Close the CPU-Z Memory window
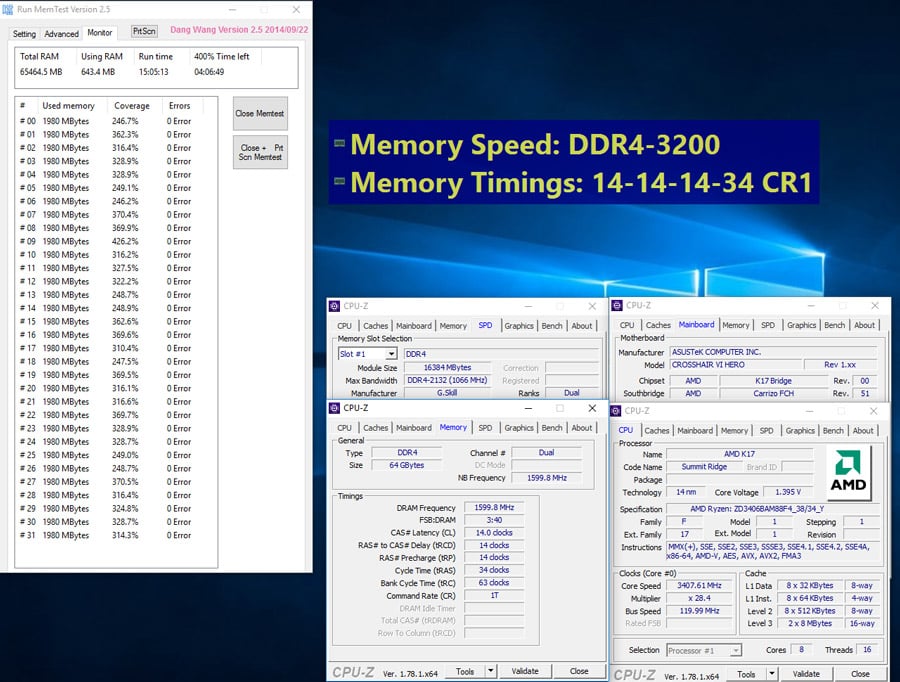Image resolution: width=900 pixels, height=682 pixels. (592, 408)
